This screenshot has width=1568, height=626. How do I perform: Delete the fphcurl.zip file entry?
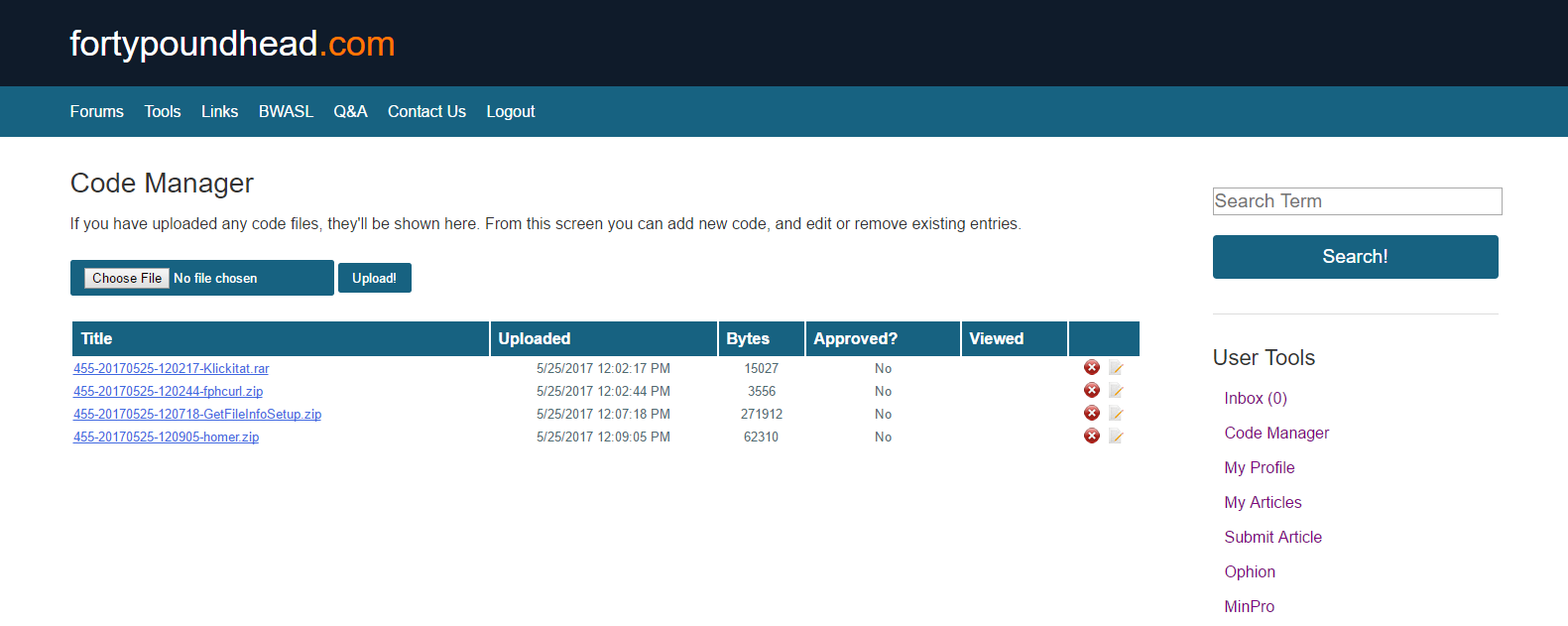click(x=1092, y=390)
